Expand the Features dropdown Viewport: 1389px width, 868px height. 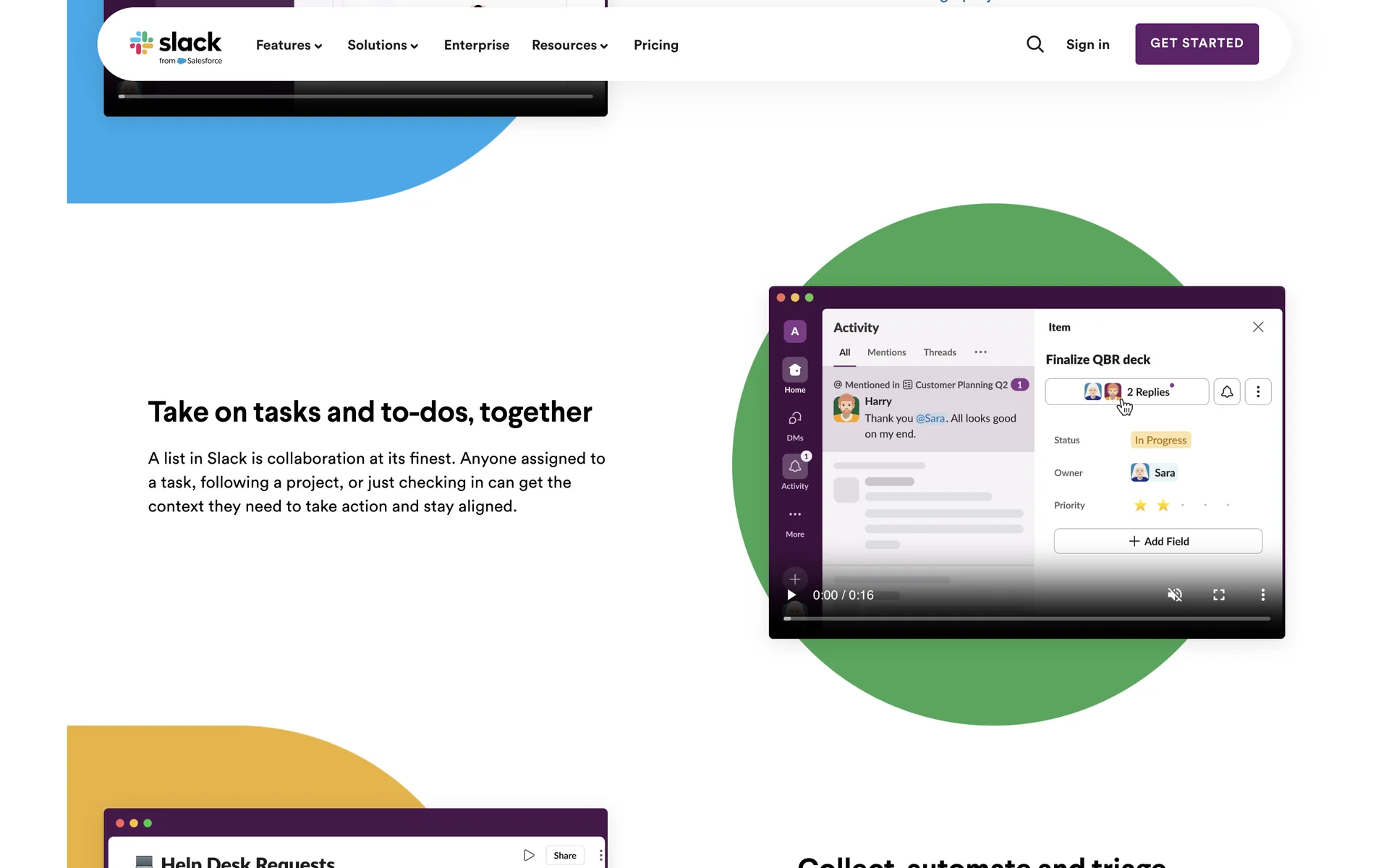[x=289, y=45]
